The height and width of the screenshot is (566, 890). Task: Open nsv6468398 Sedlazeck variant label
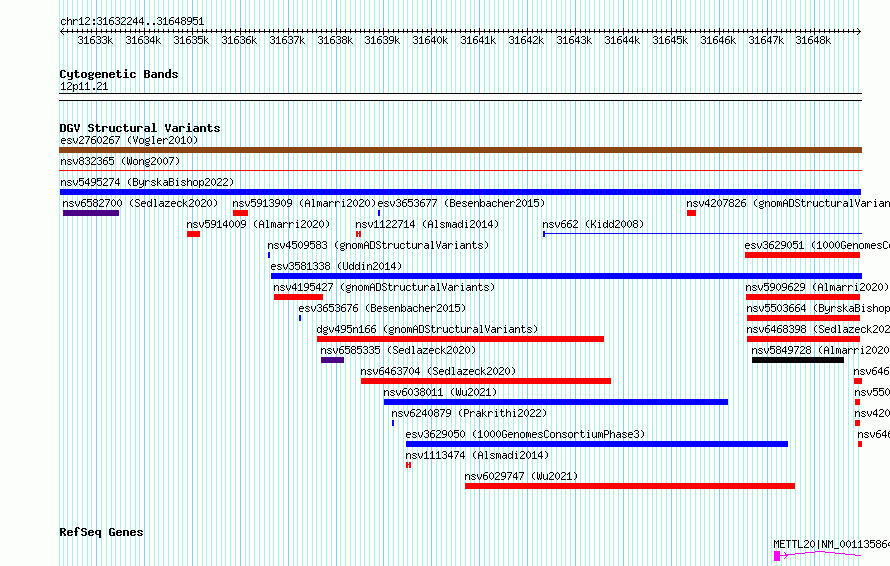coord(818,329)
